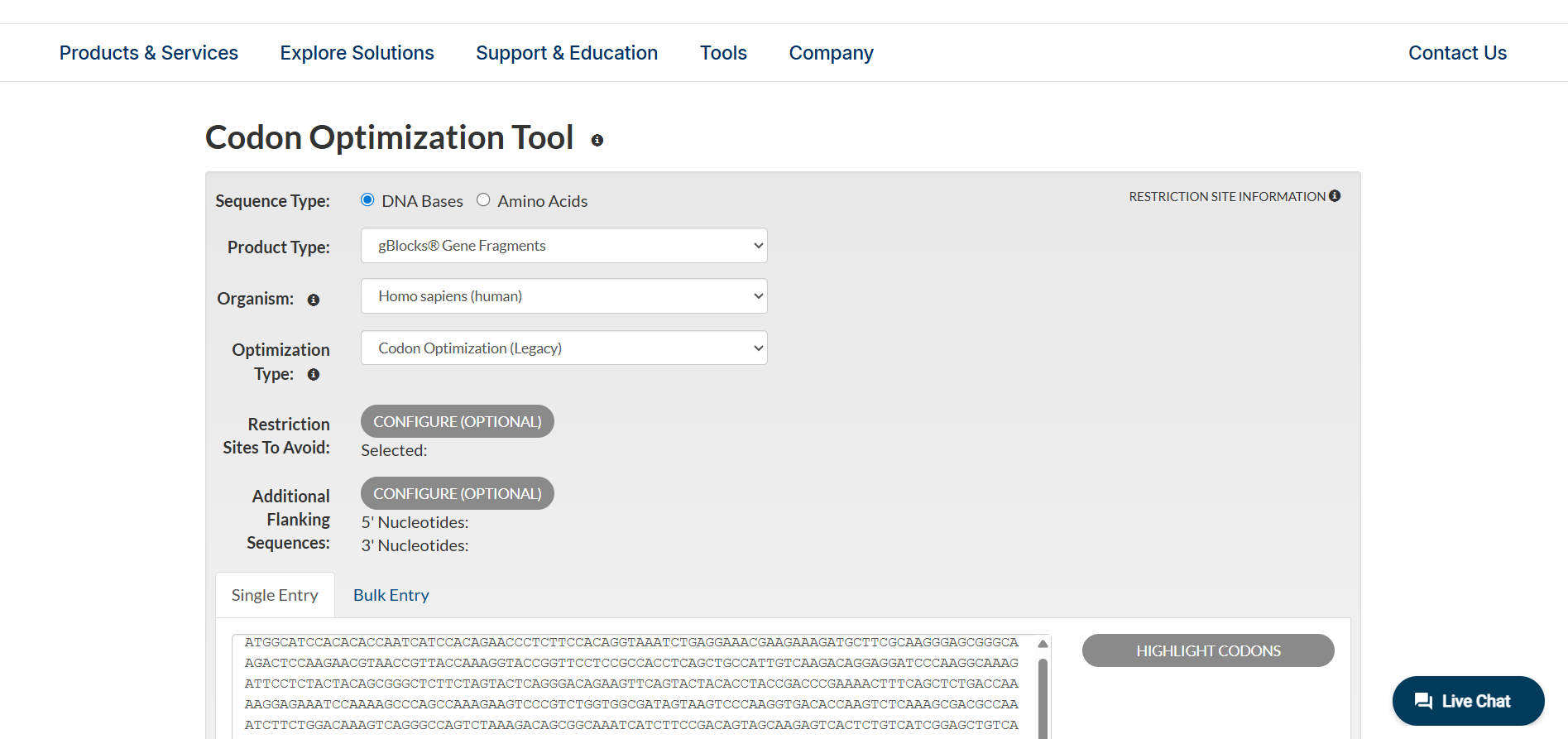Open the Product Type dropdown
Screen dimensions: 1568x739
(563, 246)
